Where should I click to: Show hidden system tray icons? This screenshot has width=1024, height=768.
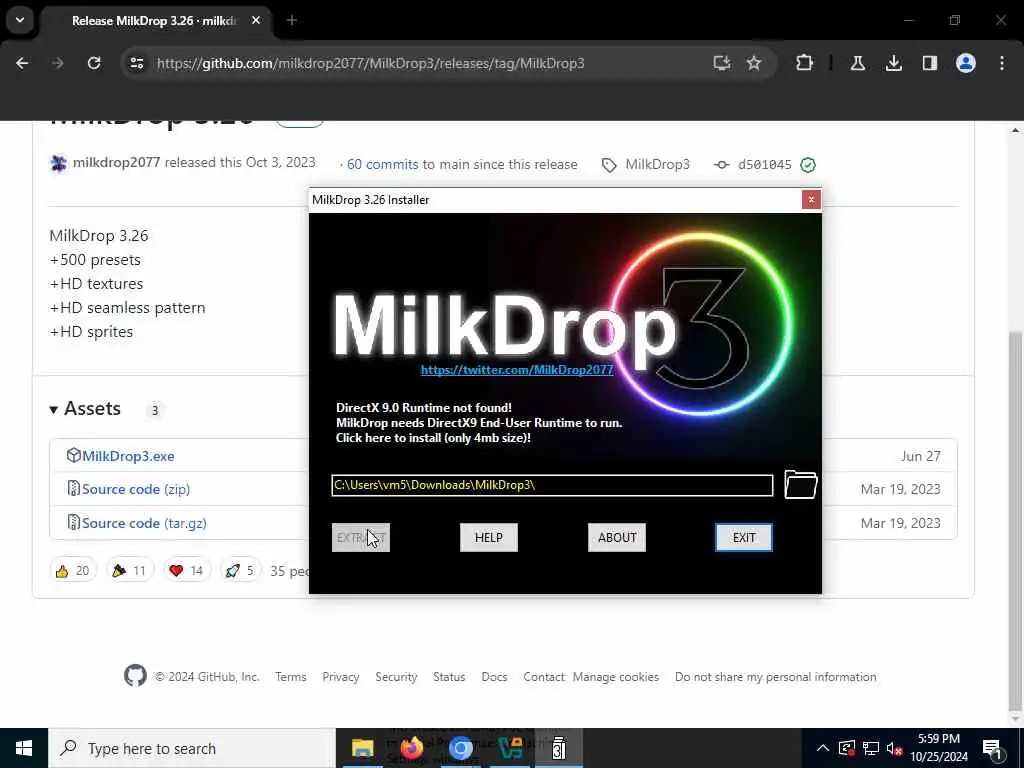[823, 748]
